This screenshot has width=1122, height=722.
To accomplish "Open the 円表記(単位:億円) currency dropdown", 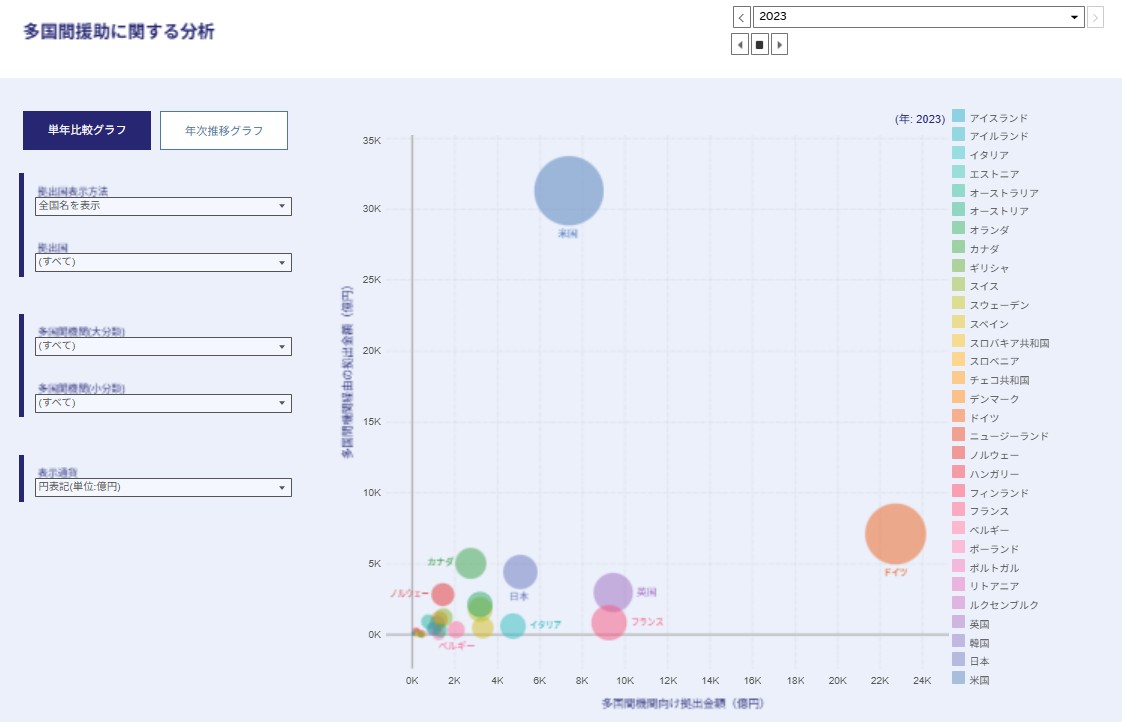I will pos(163,487).
